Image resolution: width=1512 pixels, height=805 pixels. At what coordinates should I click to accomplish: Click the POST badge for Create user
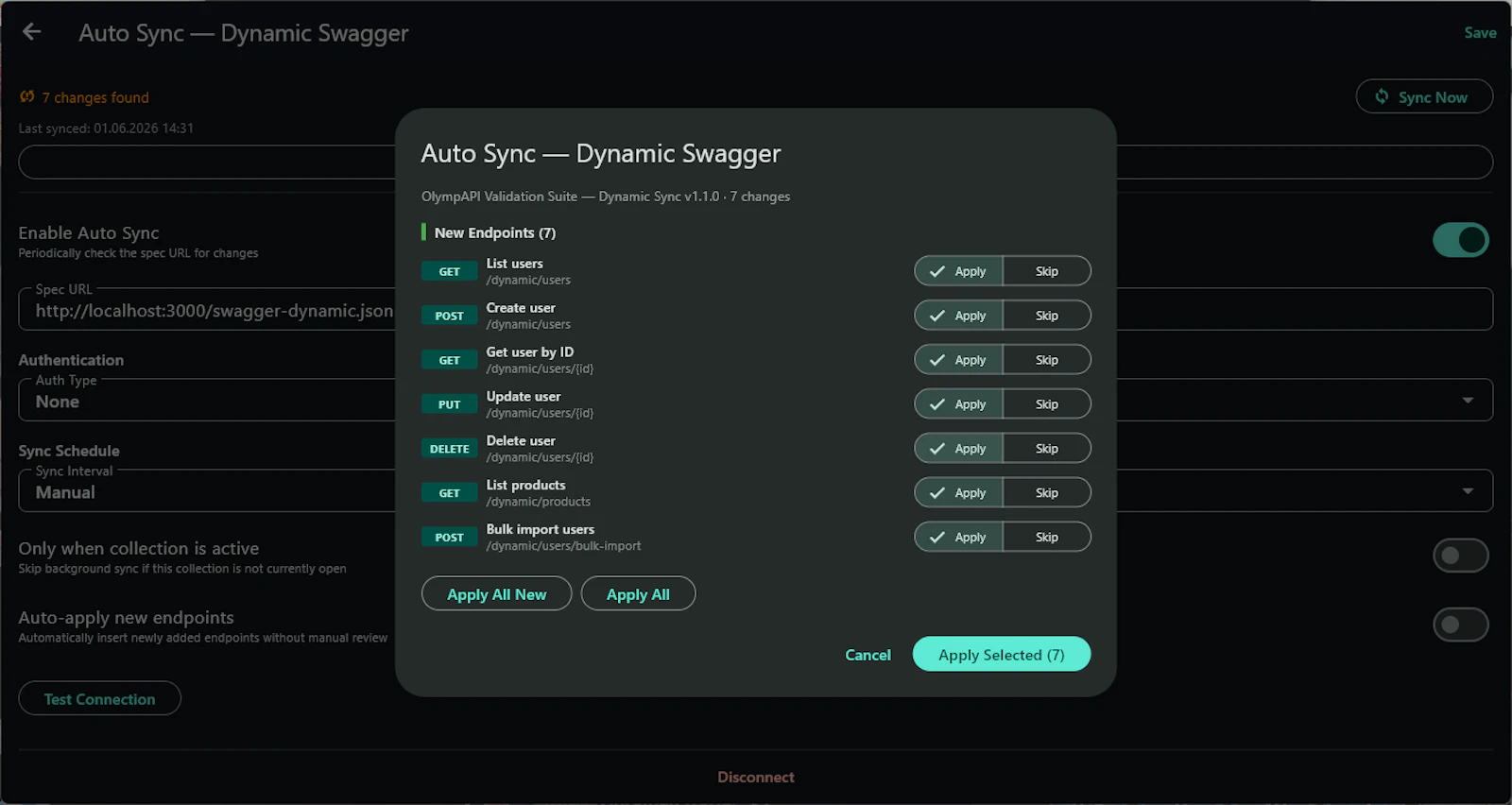coord(449,316)
